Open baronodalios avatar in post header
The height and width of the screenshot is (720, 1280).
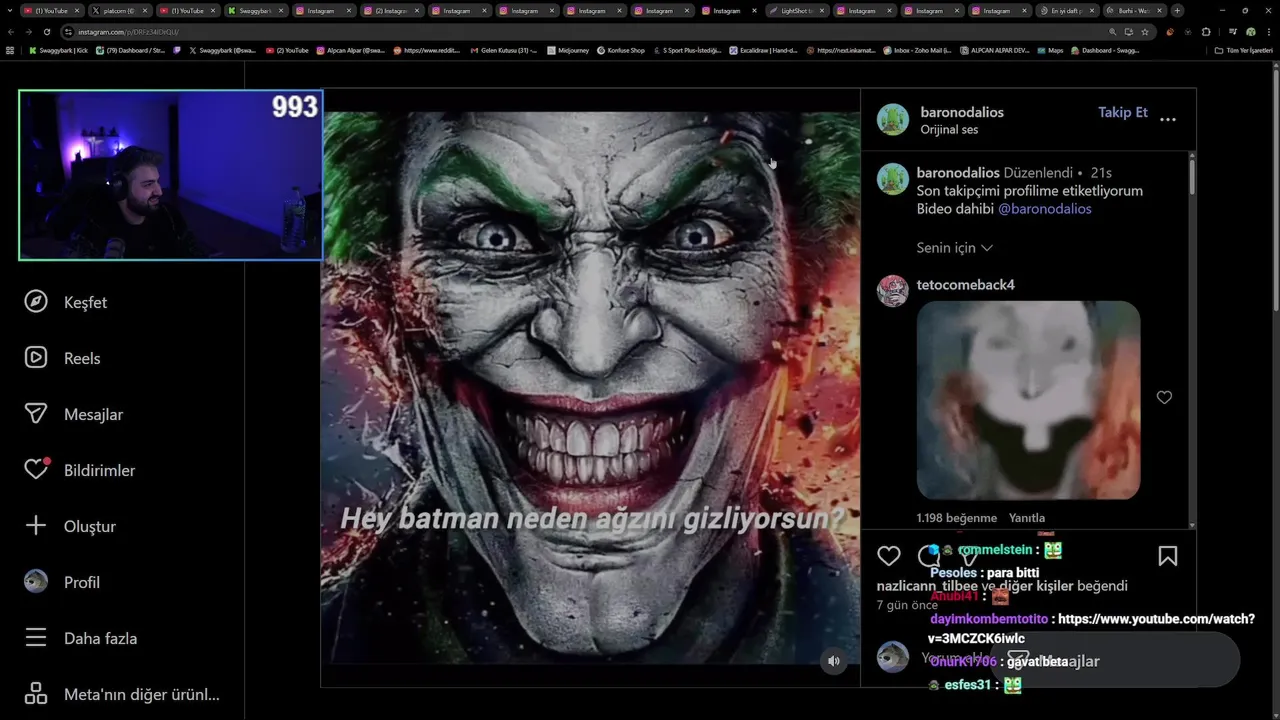point(893,119)
